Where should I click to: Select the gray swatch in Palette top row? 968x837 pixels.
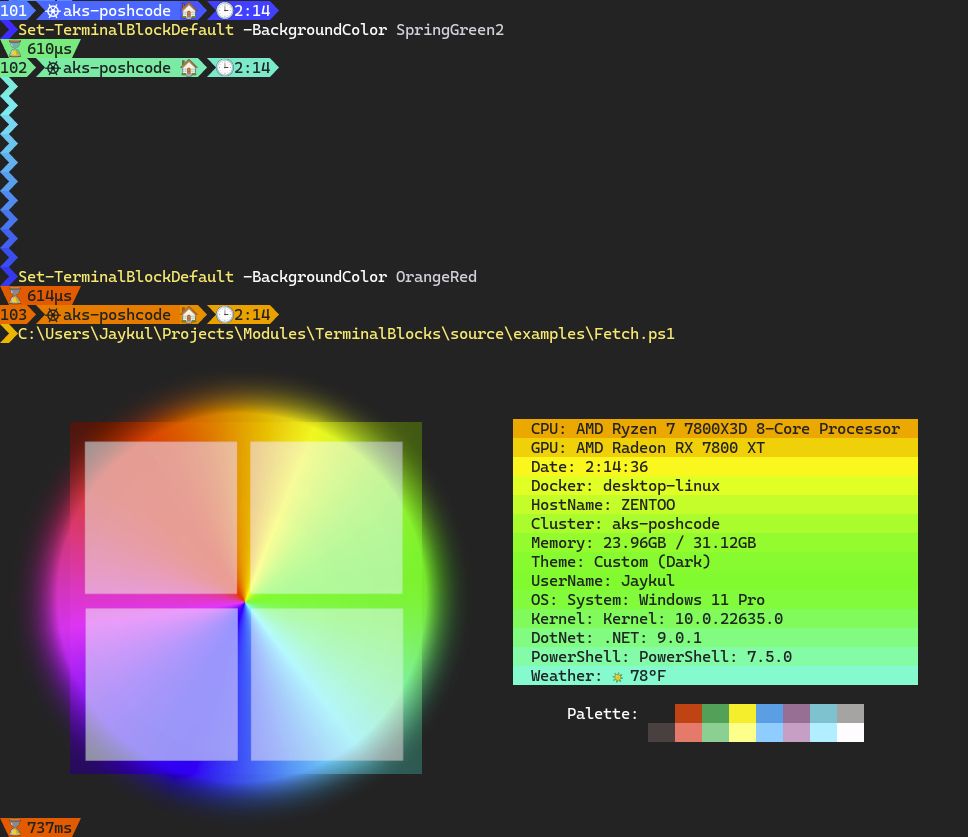[x=851, y=714]
